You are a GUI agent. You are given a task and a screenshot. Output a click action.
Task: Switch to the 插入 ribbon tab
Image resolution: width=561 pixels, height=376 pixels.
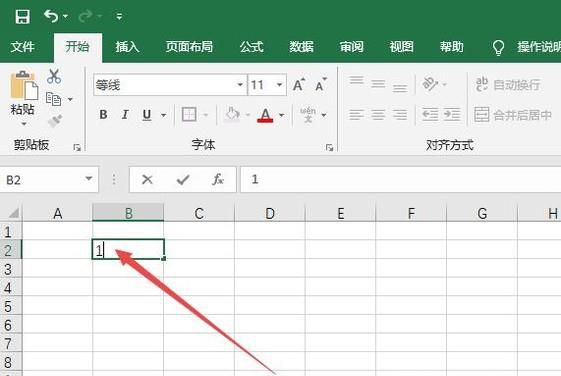[x=127, y=47]
